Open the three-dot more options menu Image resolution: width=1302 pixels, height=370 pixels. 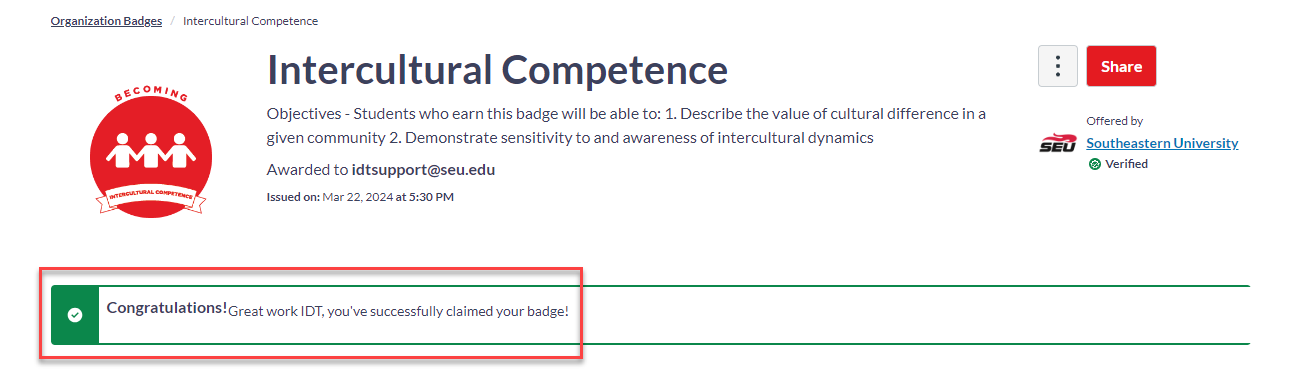(x=1057, y=66)
